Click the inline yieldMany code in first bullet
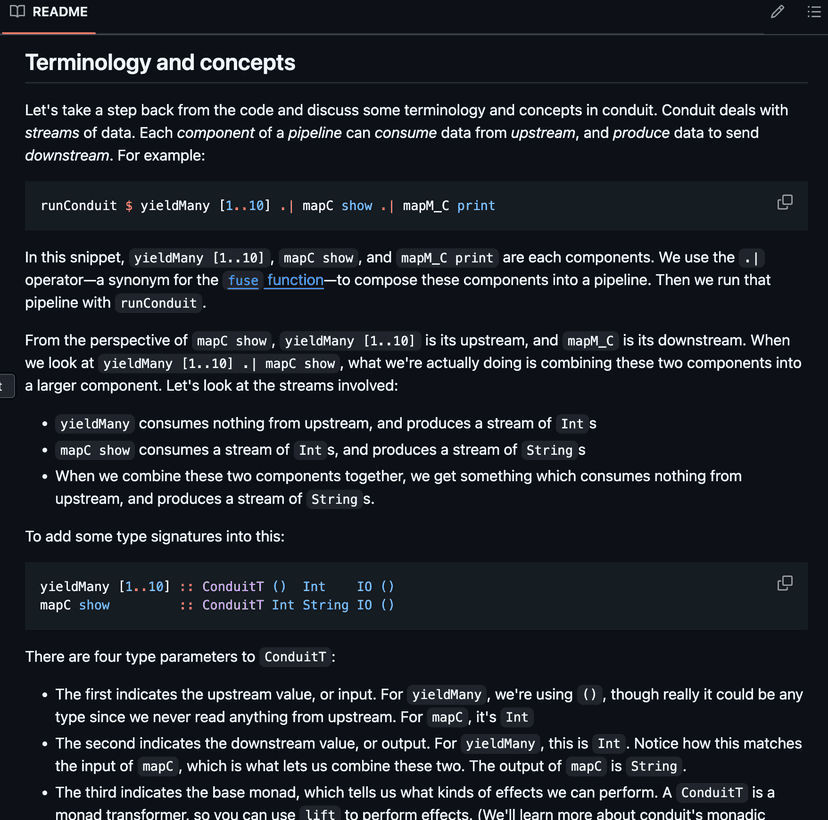Viewport: 828px width, 820px height. [x=95, y=423]
